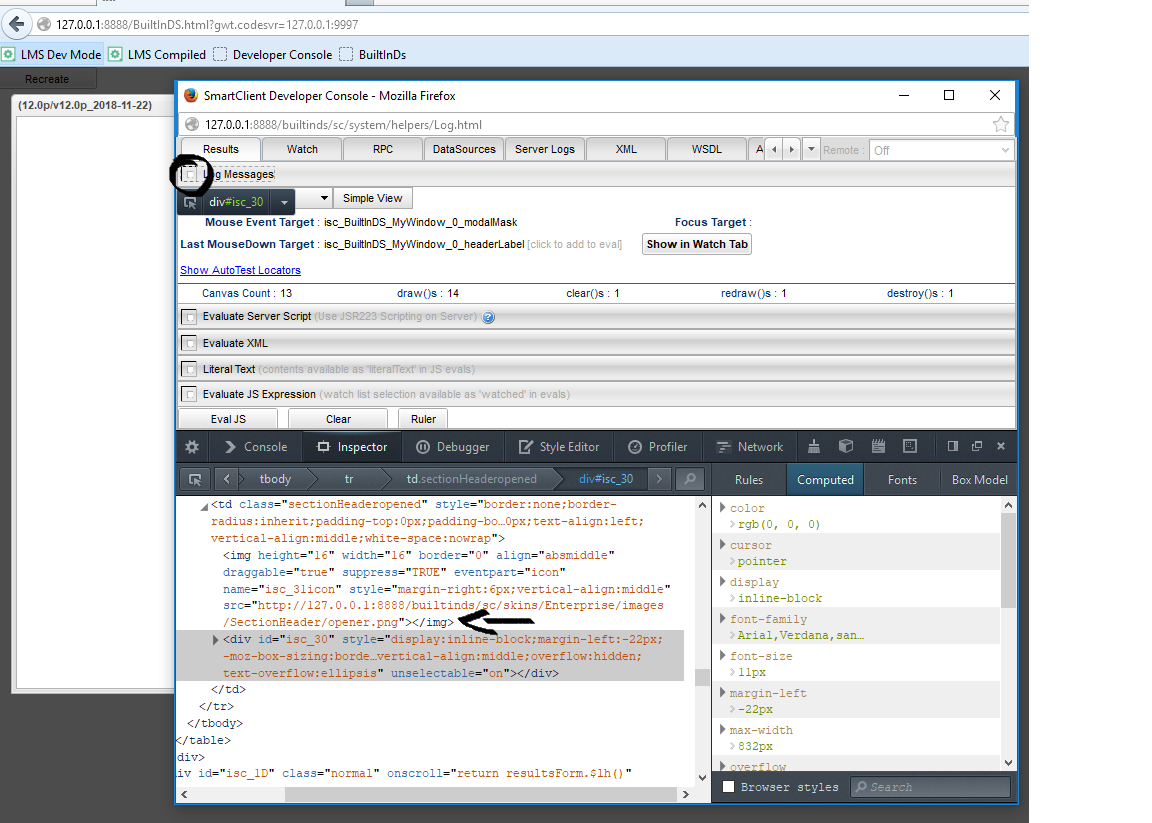Click the Ruler button
The image size is (1152, 823).
423,419
